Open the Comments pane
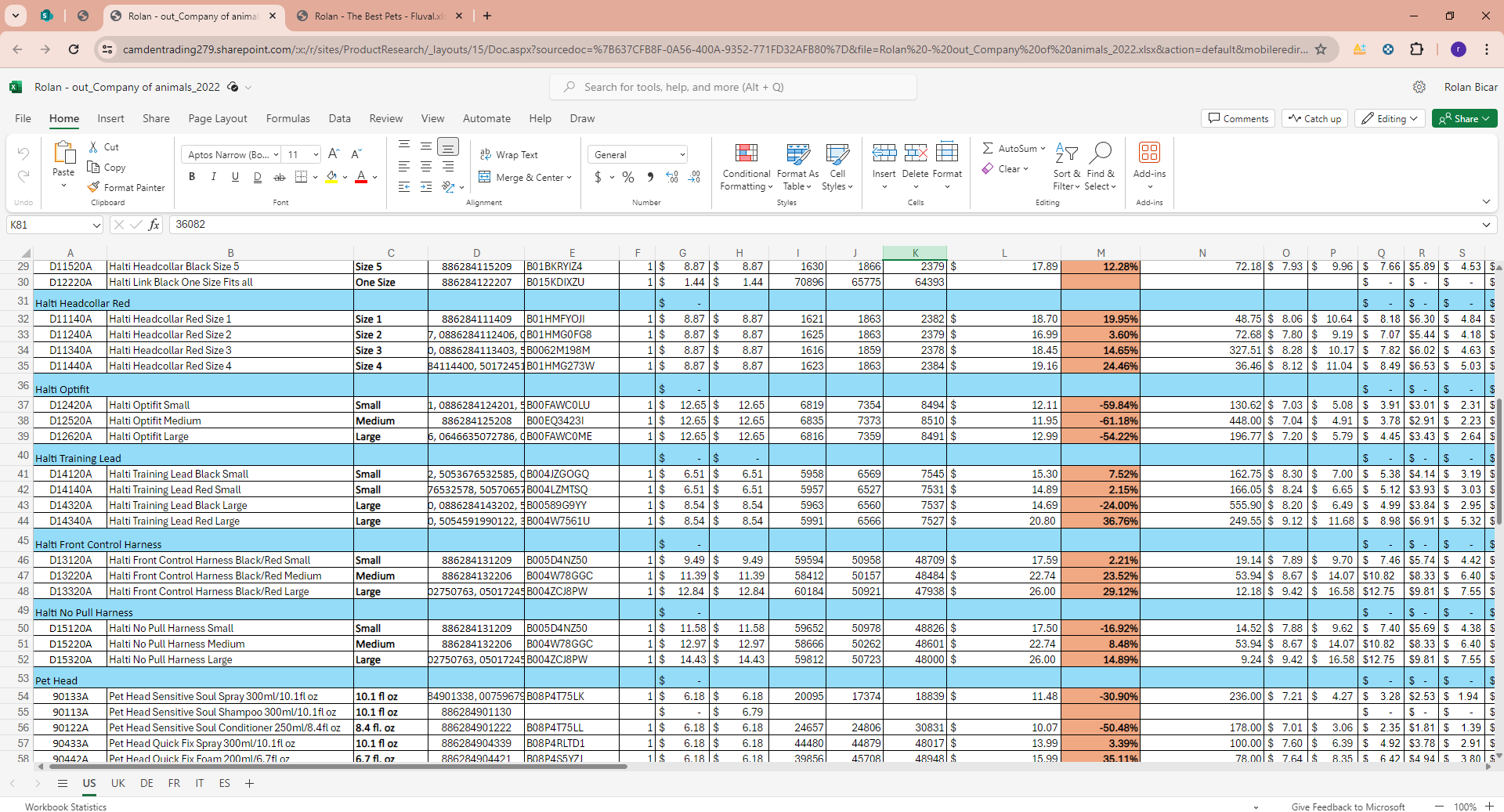Viewport: 1504px width, 812px height. point(1238,118)
